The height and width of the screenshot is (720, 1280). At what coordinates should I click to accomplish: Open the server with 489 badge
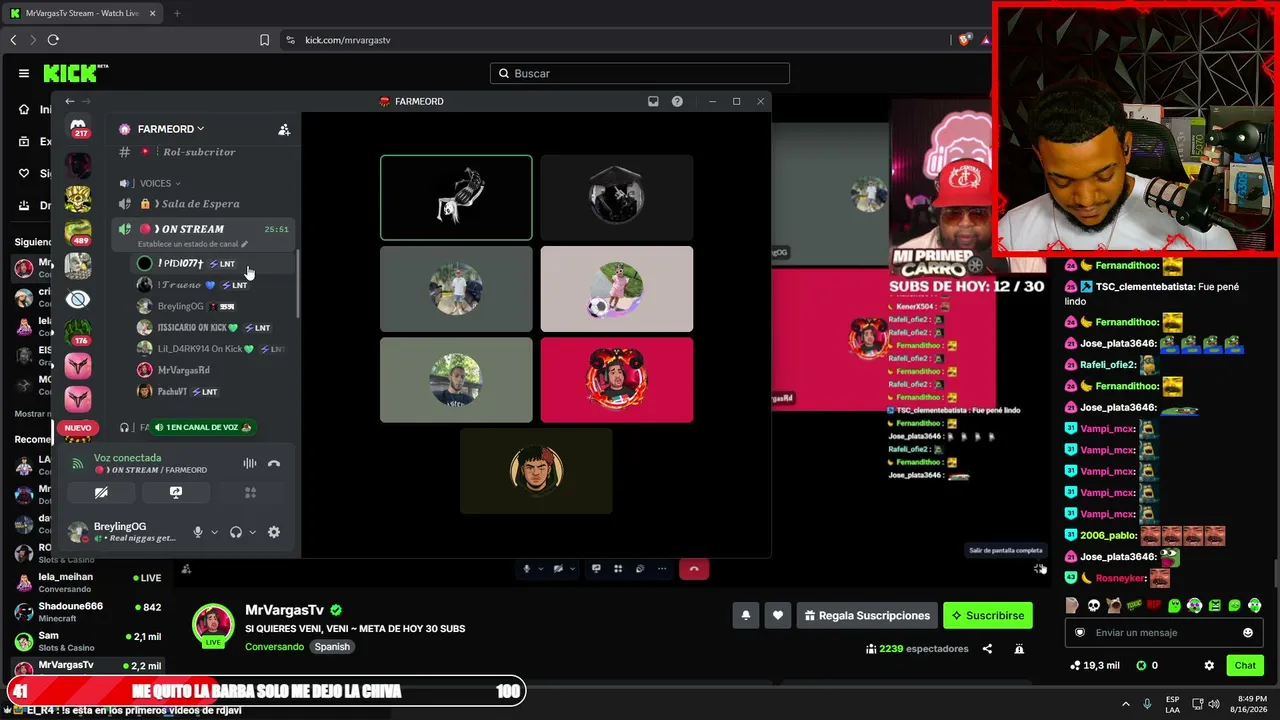click(x=78, y=231)
